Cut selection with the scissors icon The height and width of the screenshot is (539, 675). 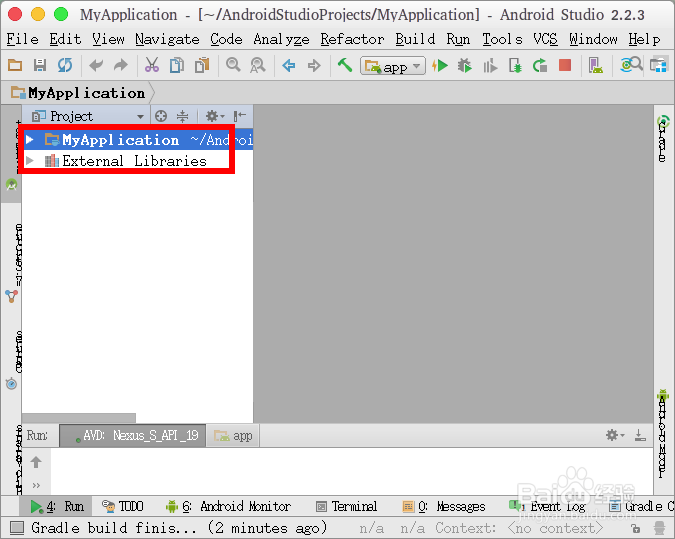tap(152, 65)
